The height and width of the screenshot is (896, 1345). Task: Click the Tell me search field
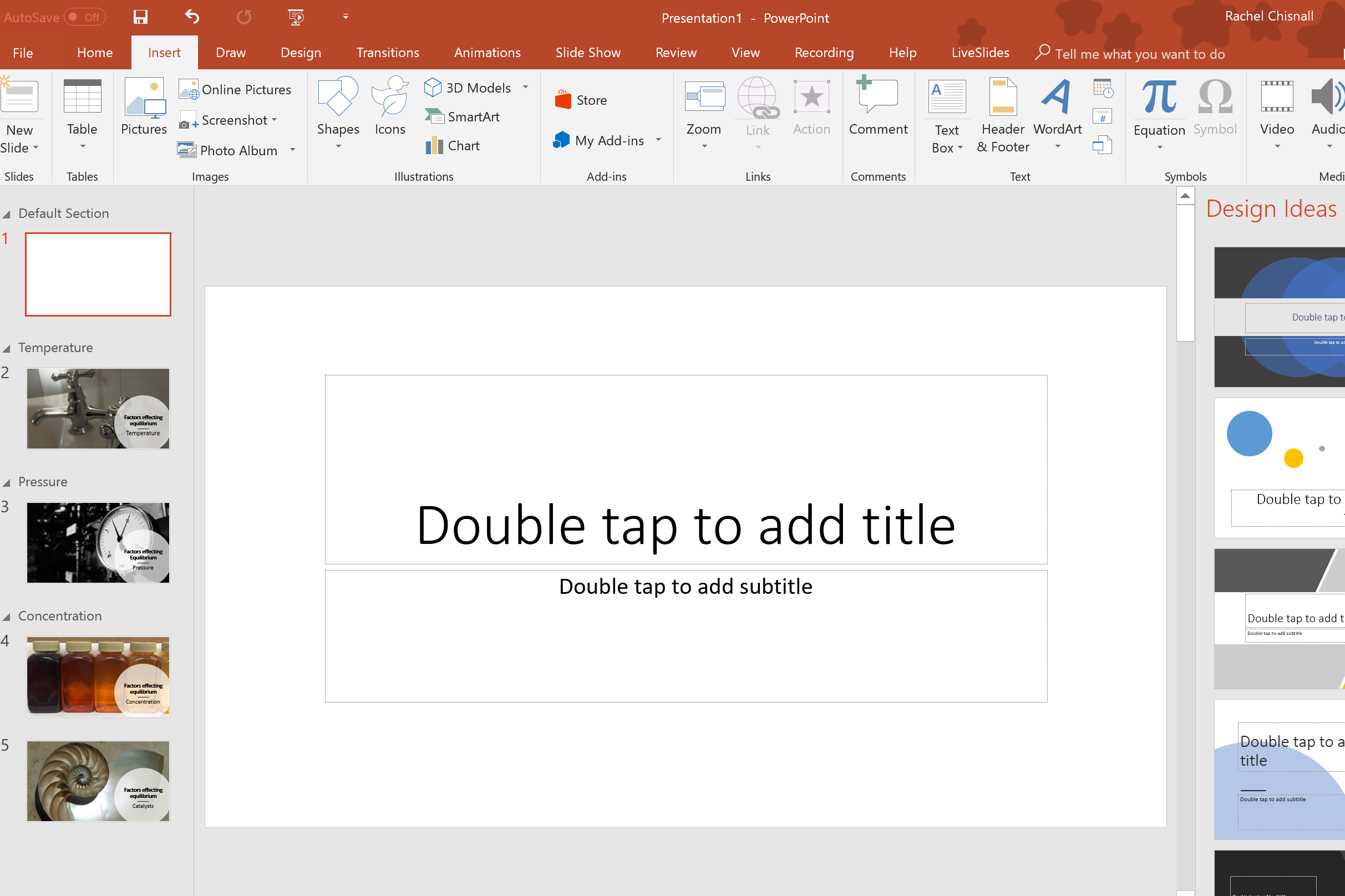pos(1139,54)
